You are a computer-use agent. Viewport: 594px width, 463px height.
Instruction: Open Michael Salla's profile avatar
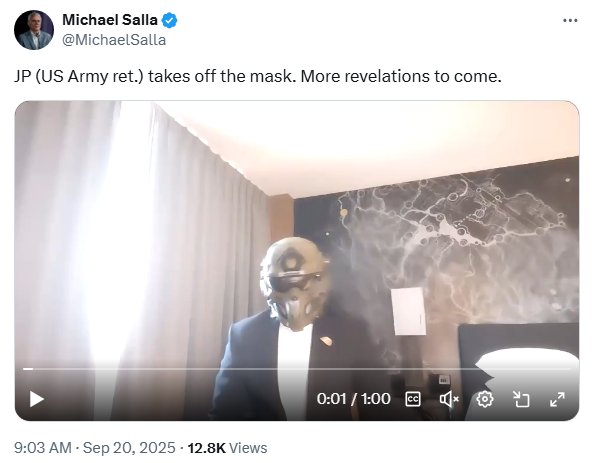click(x=34, y=30)
